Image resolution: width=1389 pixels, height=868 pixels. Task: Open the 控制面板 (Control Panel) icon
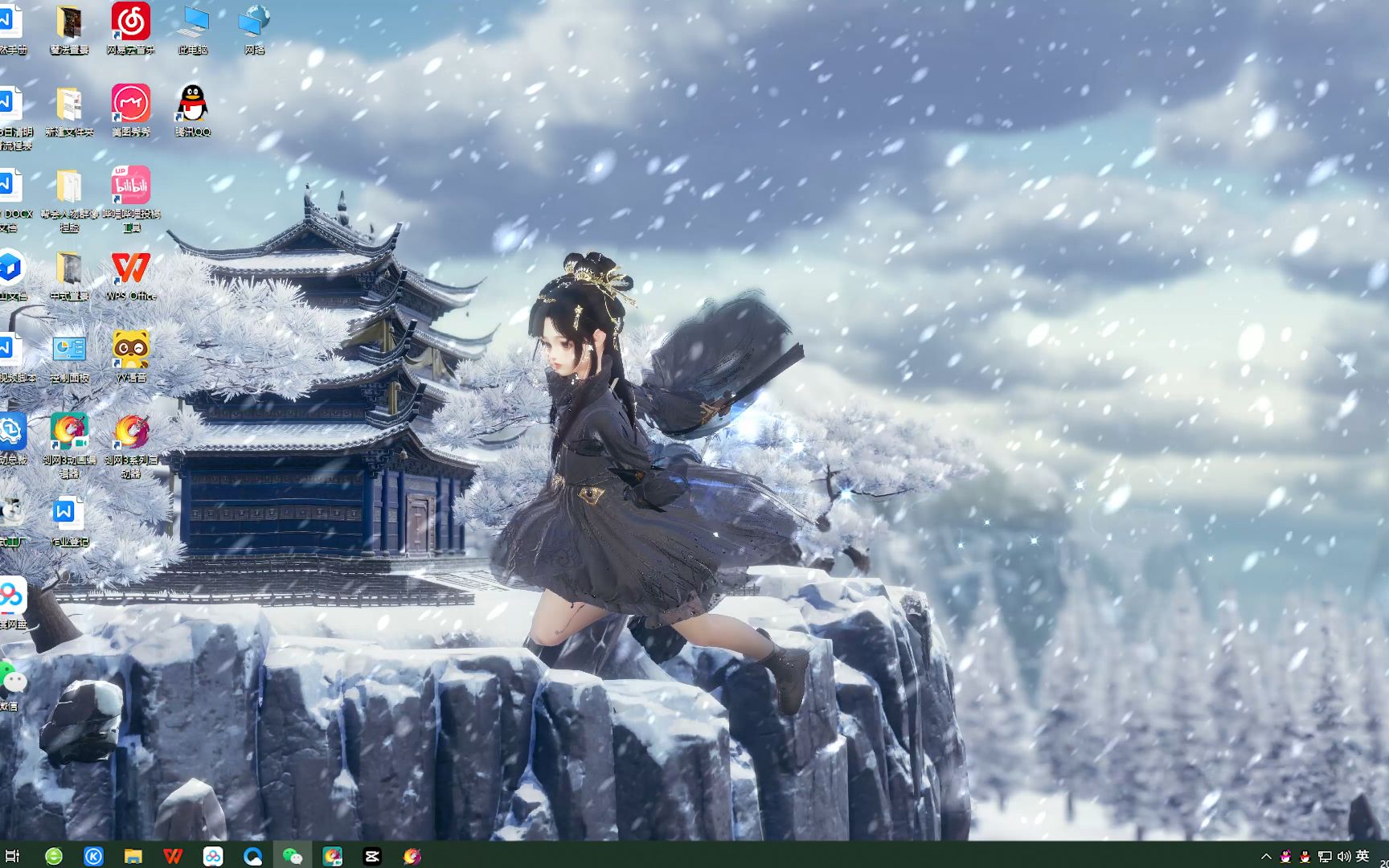[x=69, y=358]
